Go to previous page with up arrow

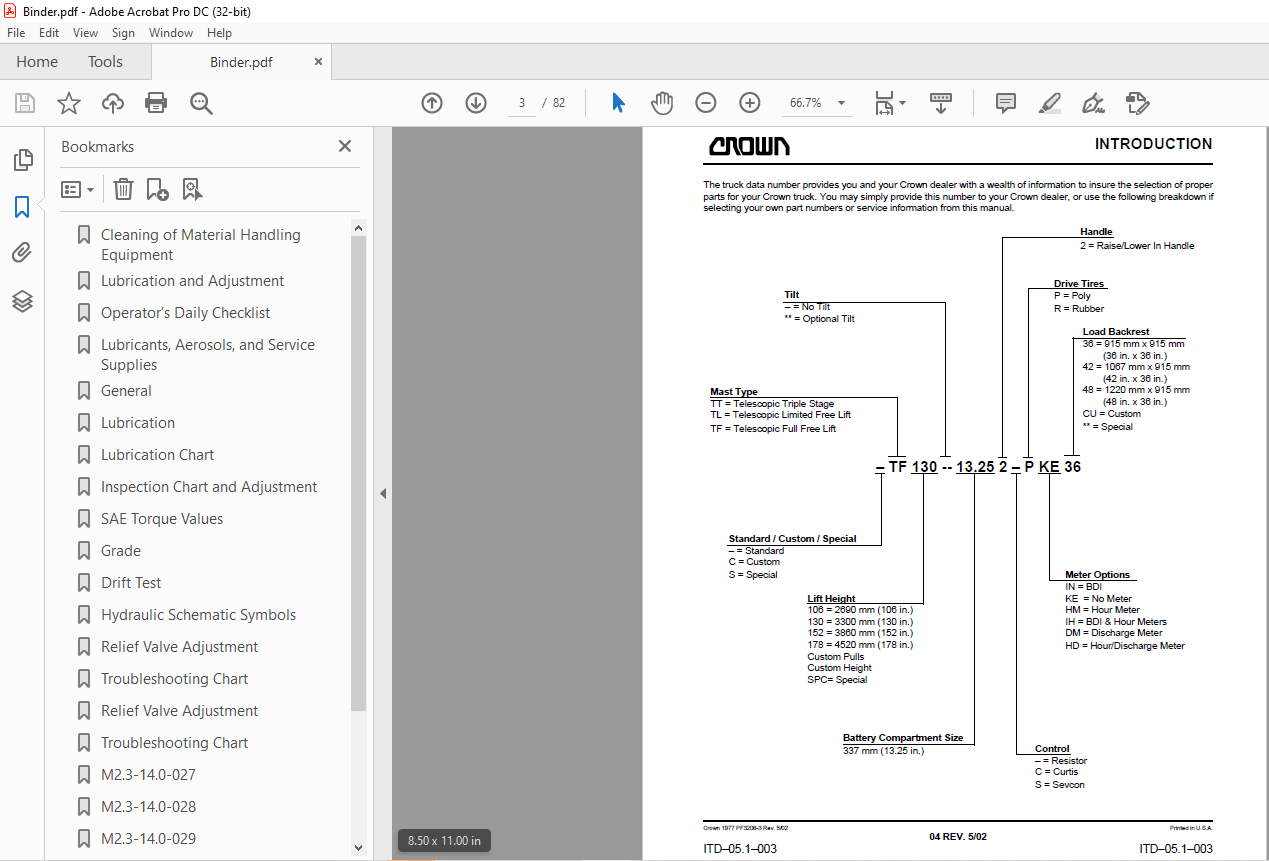click(x=432, y=103)
